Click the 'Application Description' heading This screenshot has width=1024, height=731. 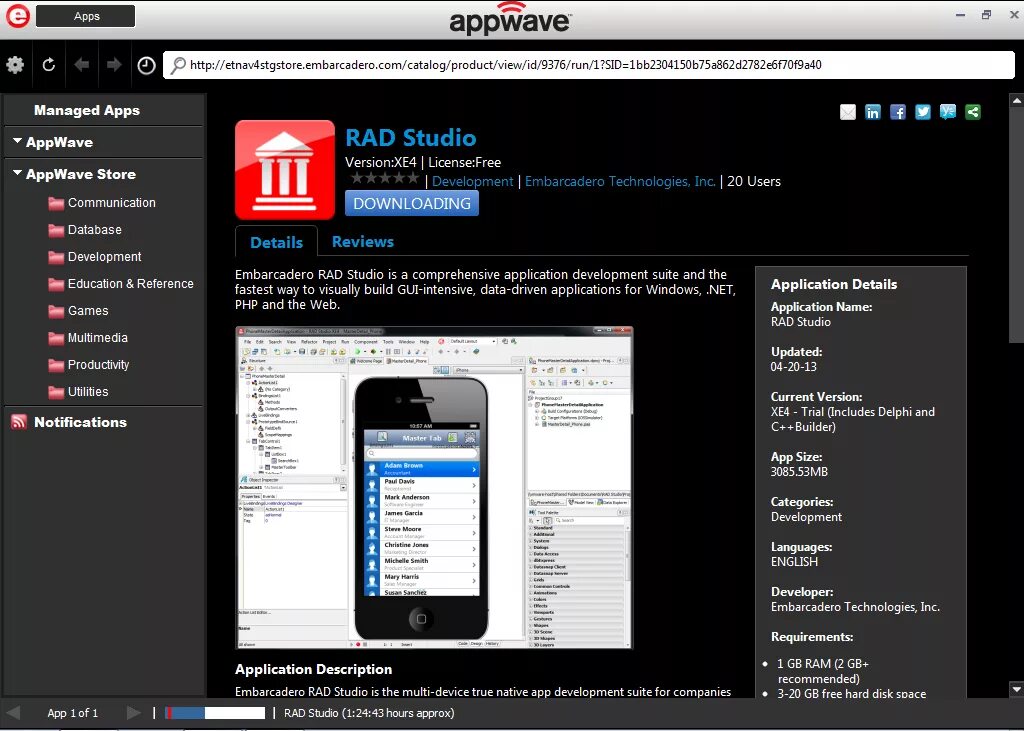point(313,670)
